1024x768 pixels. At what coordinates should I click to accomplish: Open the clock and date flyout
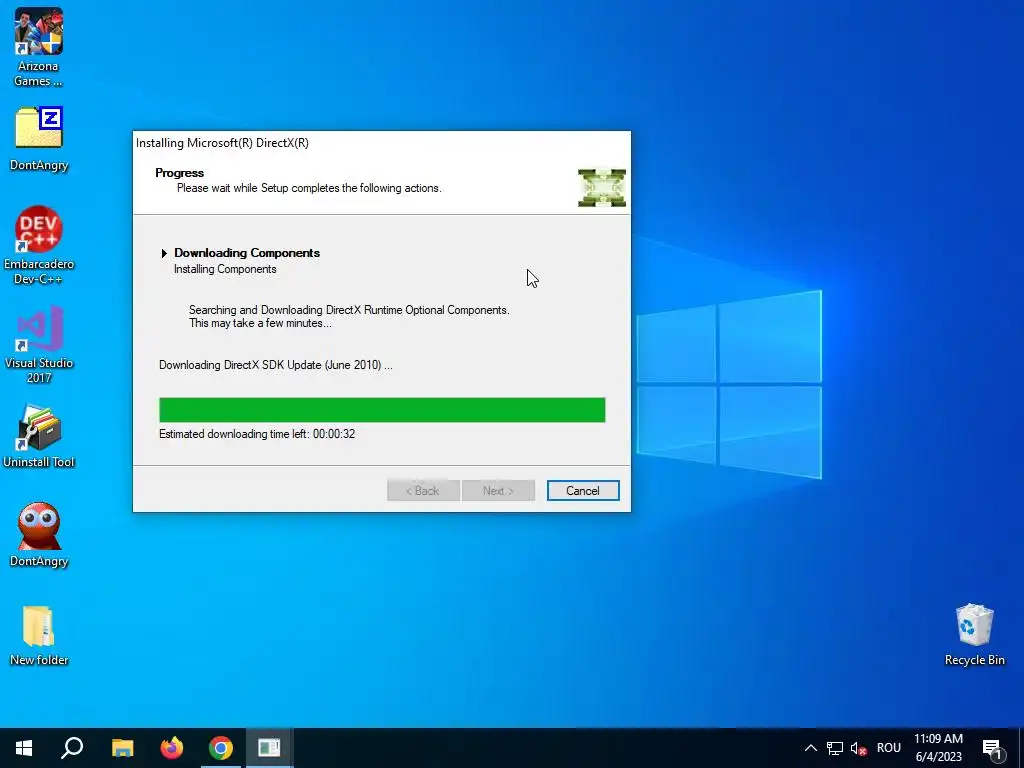tap(938, 748)
